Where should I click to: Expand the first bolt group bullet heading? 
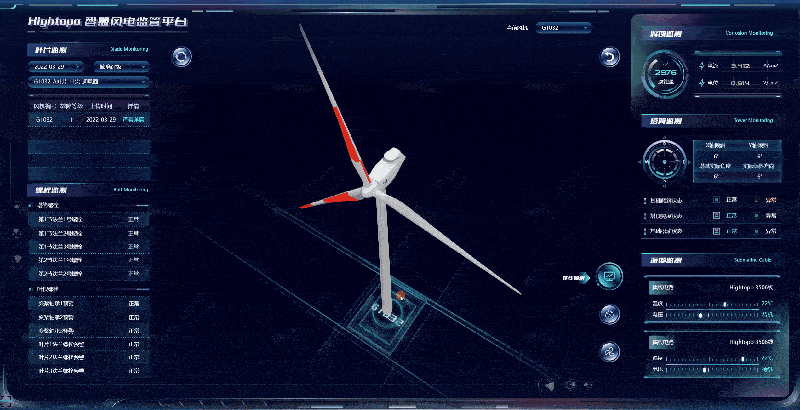[x=46, y=205]
